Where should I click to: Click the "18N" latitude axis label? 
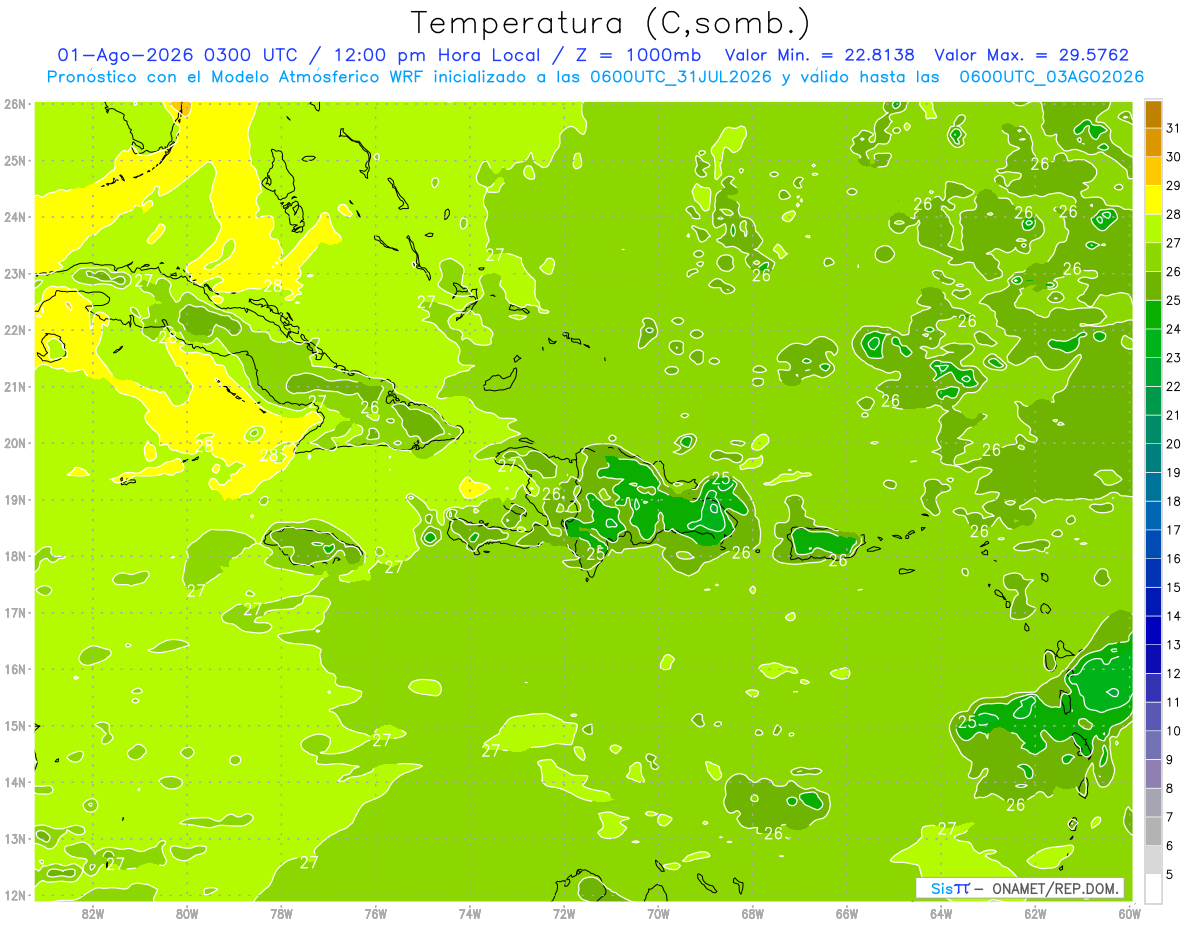[15, 556]
